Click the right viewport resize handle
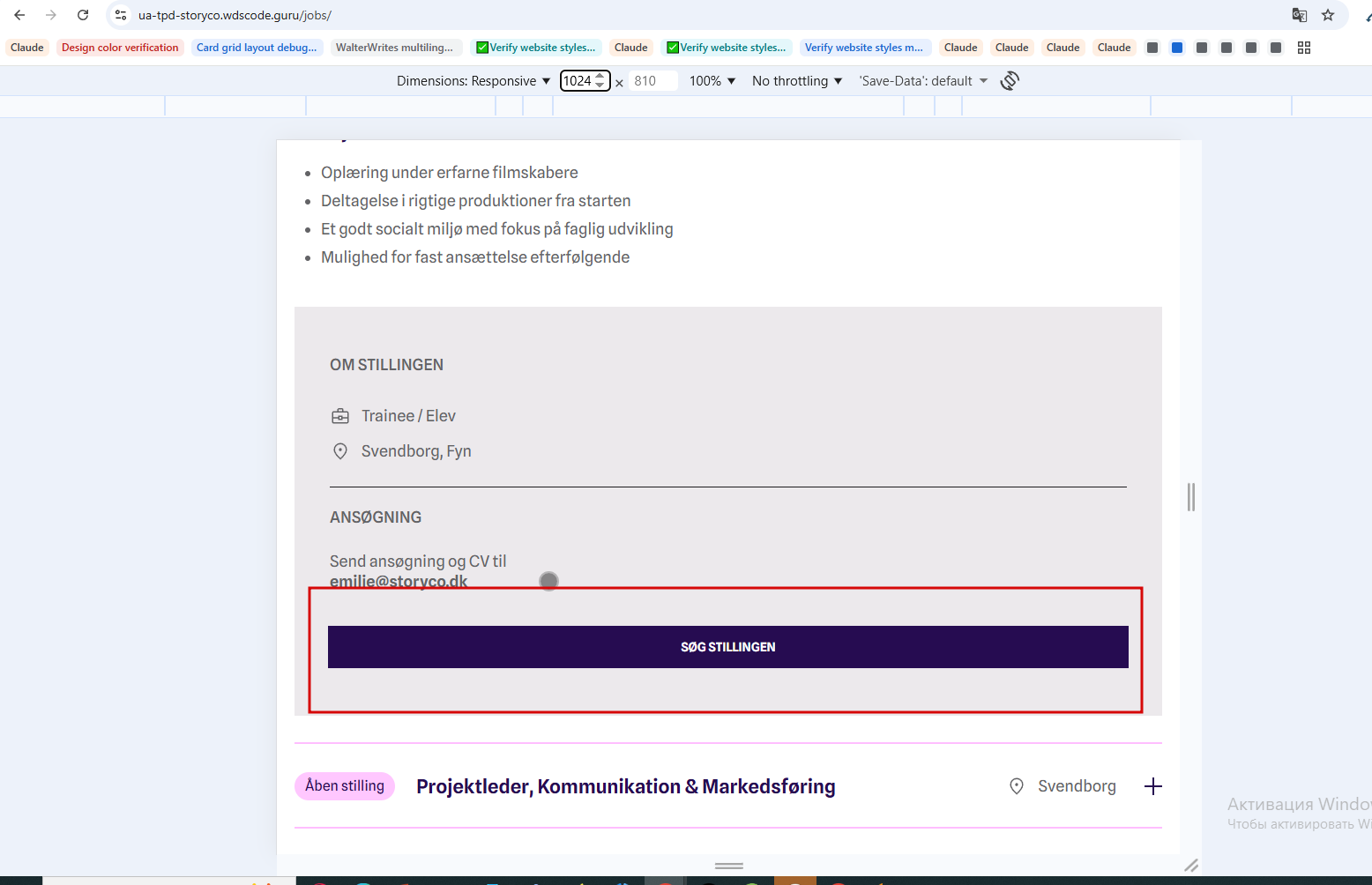The width and height of the screenshot is (1372, 885). (x=1191, y=497)
